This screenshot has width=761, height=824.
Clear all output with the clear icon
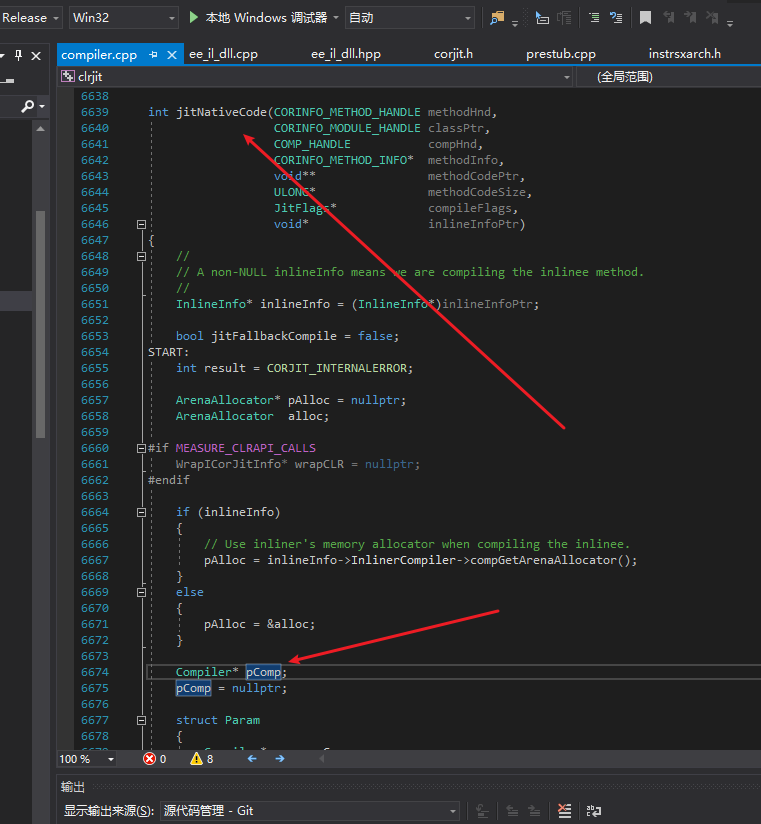click(564, 811)
